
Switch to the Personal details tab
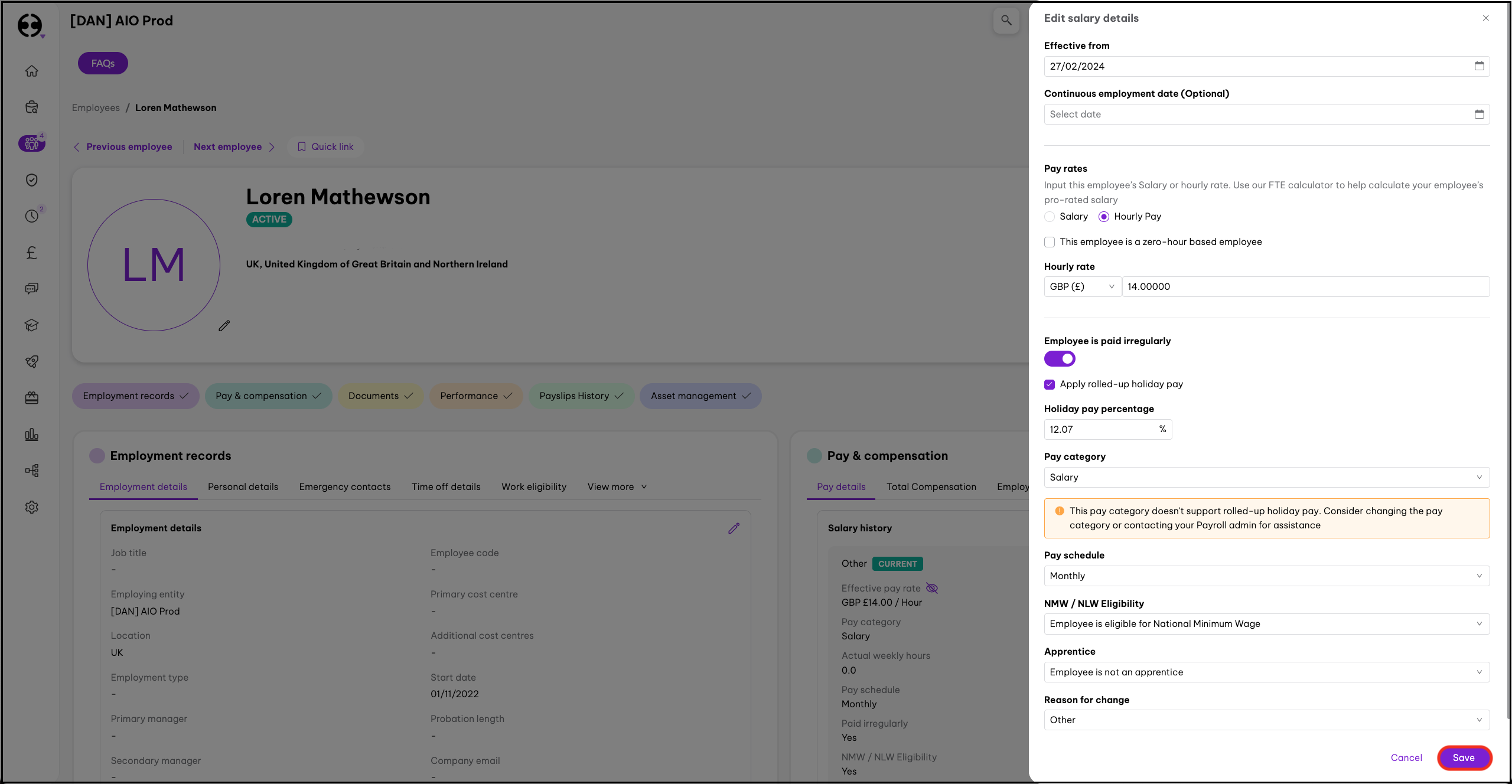[243, 487]
